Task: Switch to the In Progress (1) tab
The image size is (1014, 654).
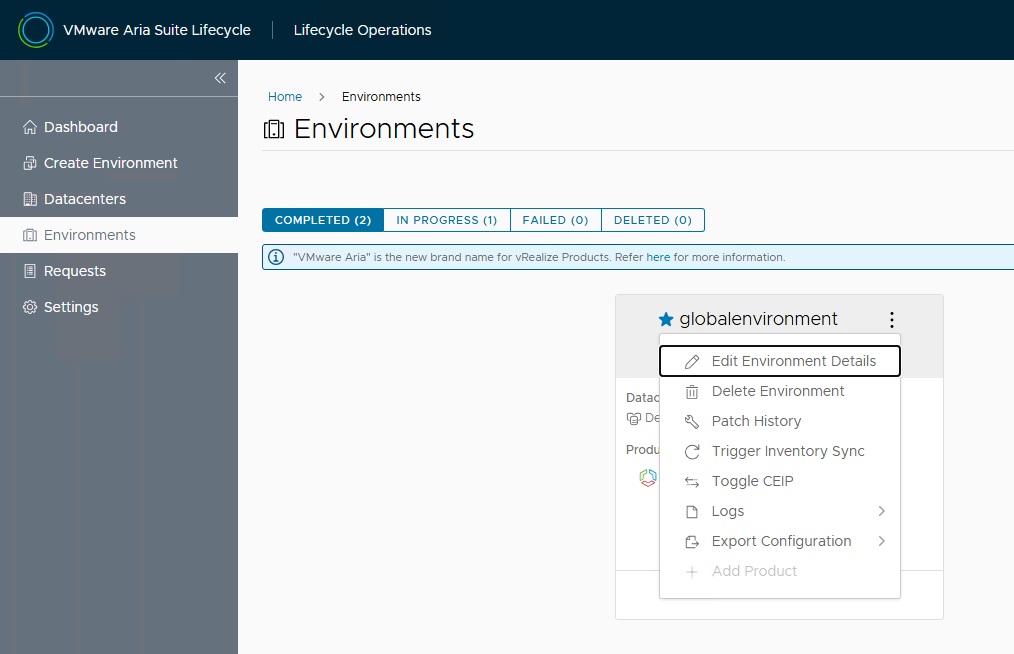Action: [x=446, y=220]
